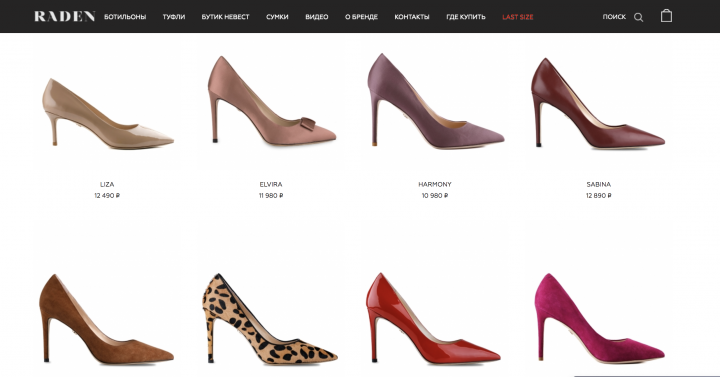720x377 pixels.
Task: Open the LIZA product name link
Action: click(107, 184)
